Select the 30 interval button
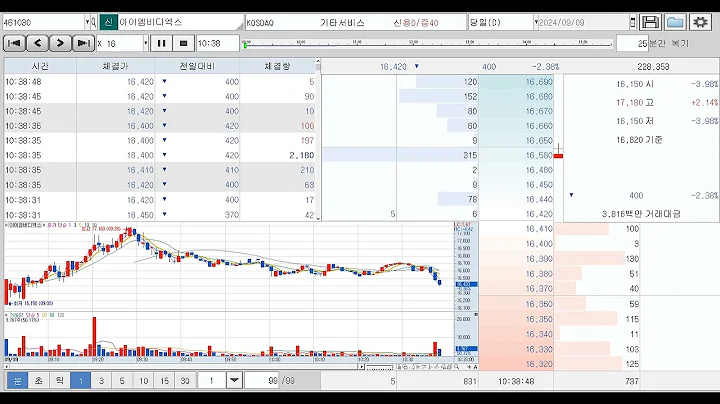This screenshot has height=404, width=720. (185, 381)
